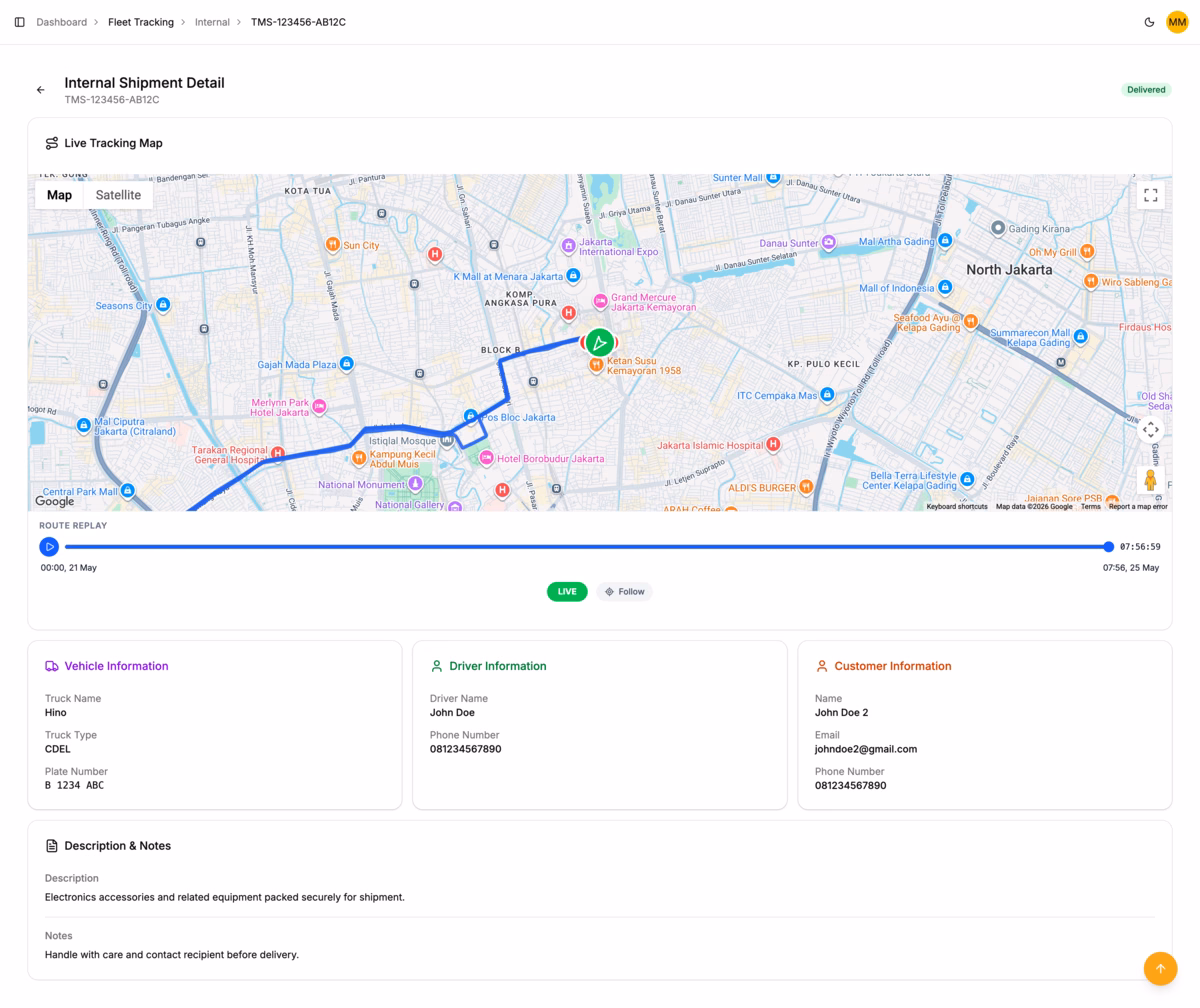The height and width of the screenshot is (1008, 1200).
Task: Click the Delivered status badge
Action: click(1146, 90)
